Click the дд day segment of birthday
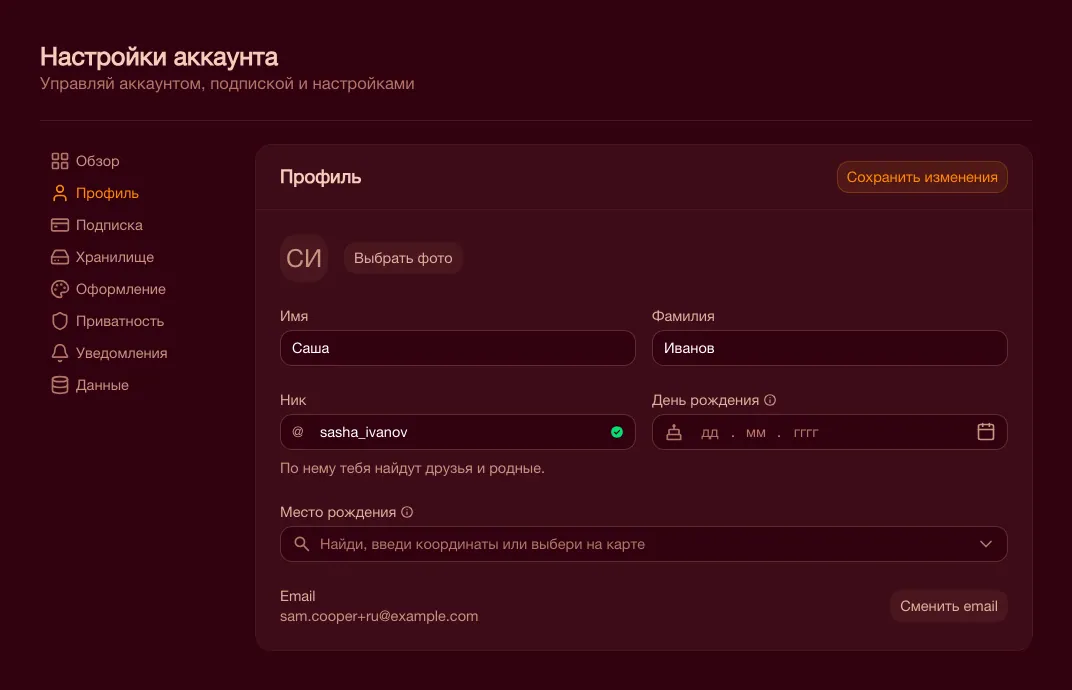 (710, 433)
